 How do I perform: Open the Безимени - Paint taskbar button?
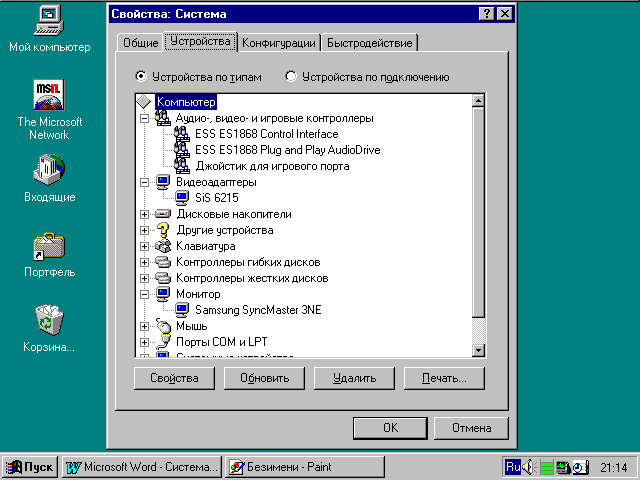tap(304, 467)
